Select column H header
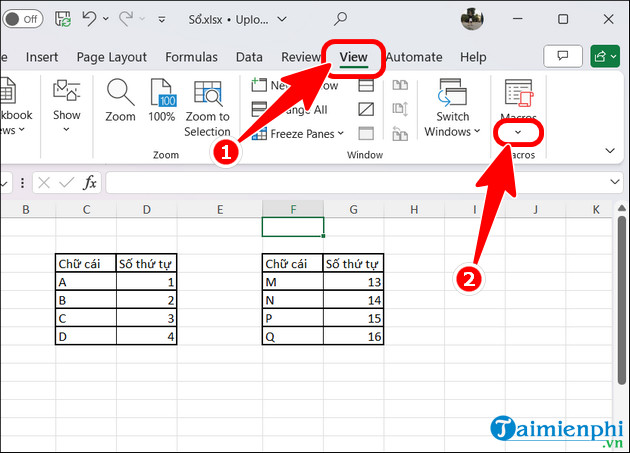The height and width of the screenshot is (453, 630). pos(414,209)
